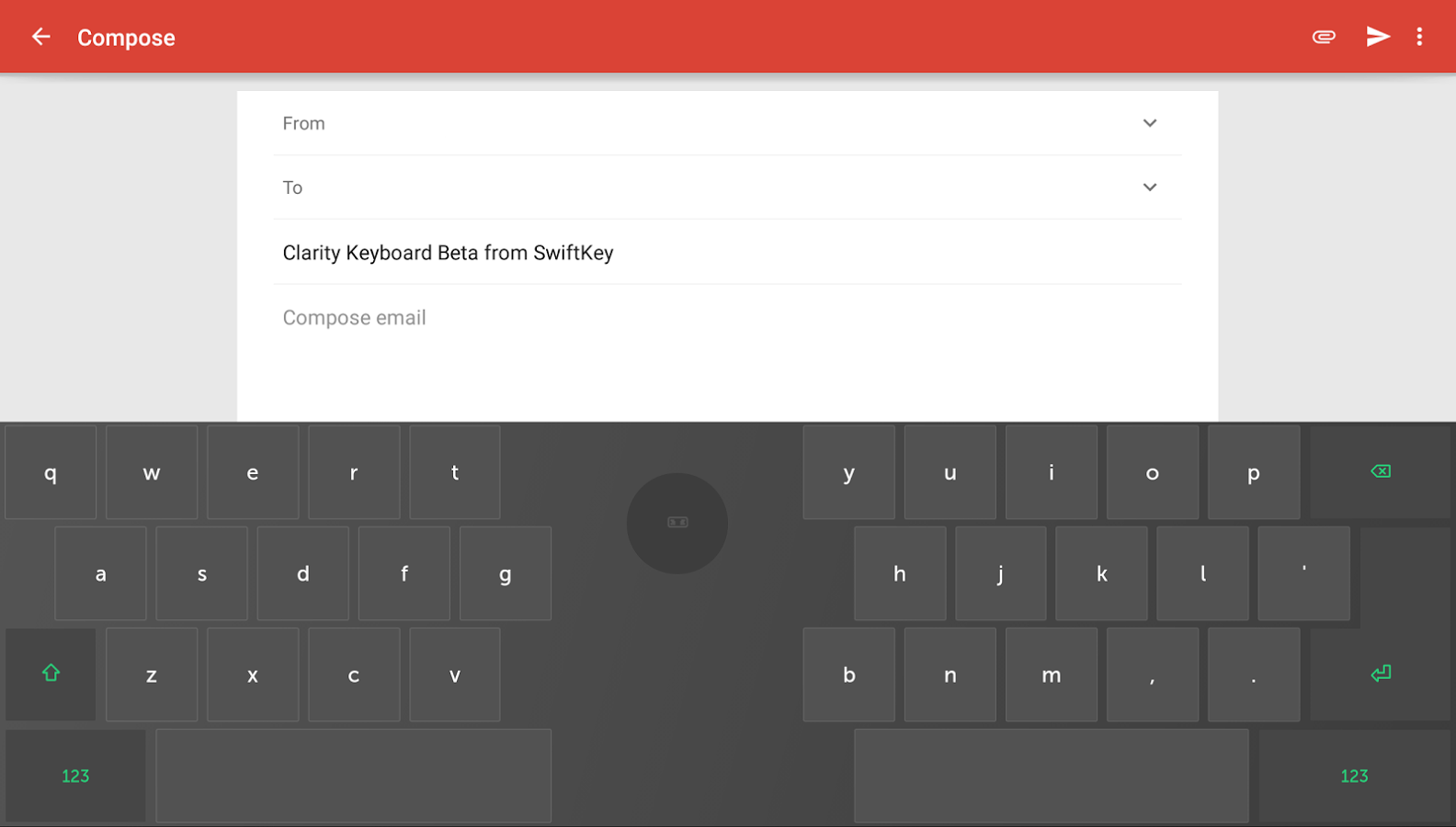Tap the v key
The width and height of the screenshot is (1456, 827).
(455, 674)
